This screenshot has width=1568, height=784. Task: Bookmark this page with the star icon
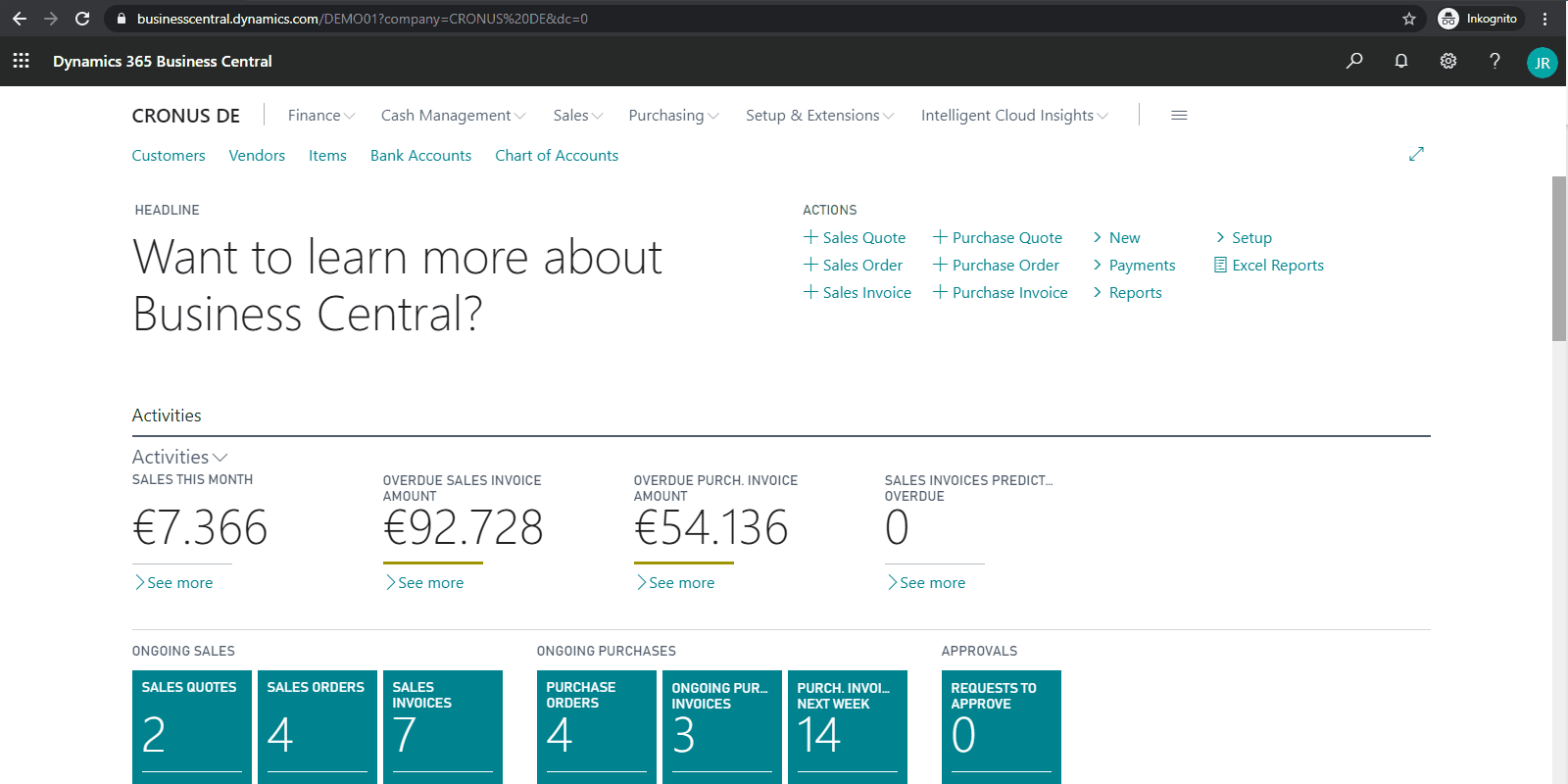coord(1409,19)
